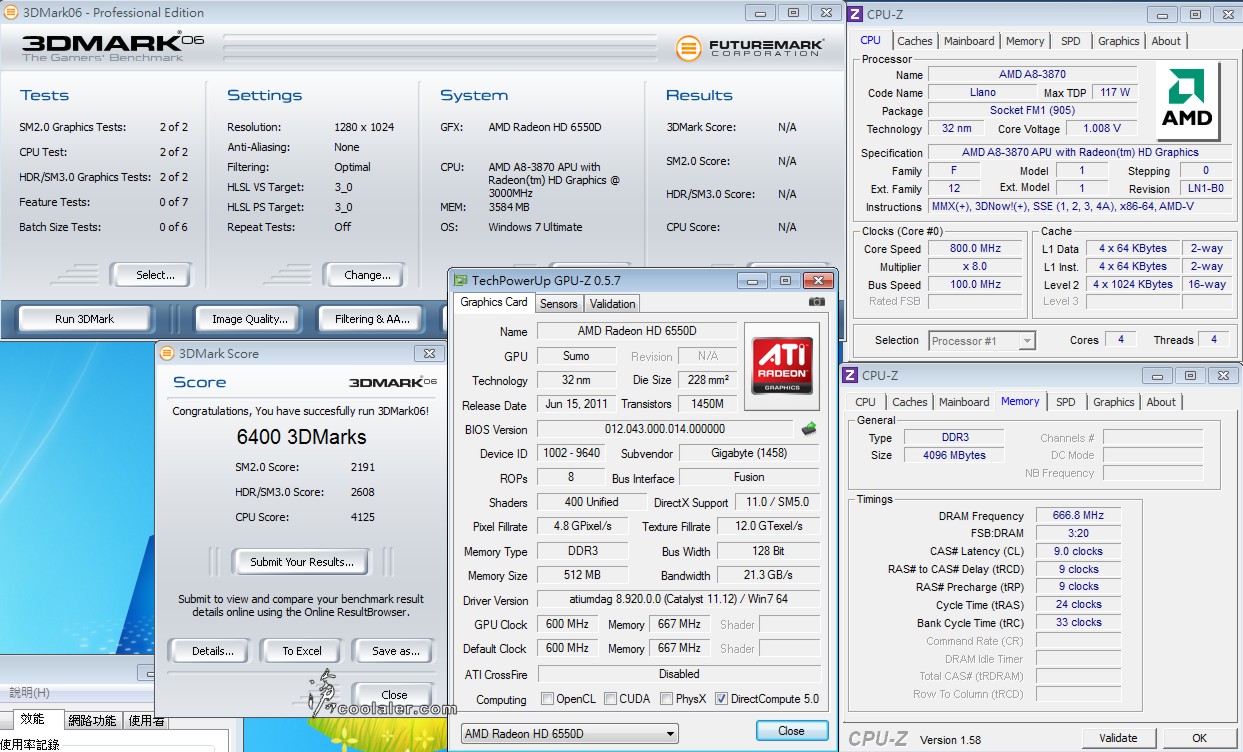The height and width of the screenshot is (752, 1243).
Task: Click the CAS# Latency value 9.0 clocks
Action: [1078, 551]
